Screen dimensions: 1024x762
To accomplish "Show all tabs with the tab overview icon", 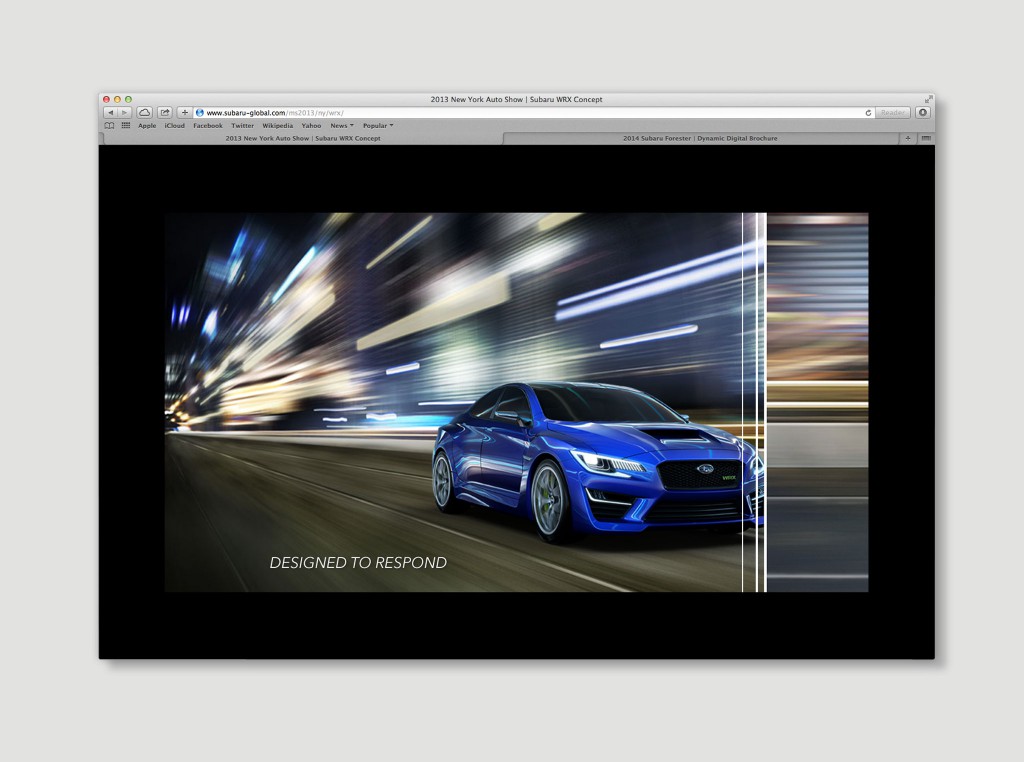I will pyautogui.click(x=925, y=138).
